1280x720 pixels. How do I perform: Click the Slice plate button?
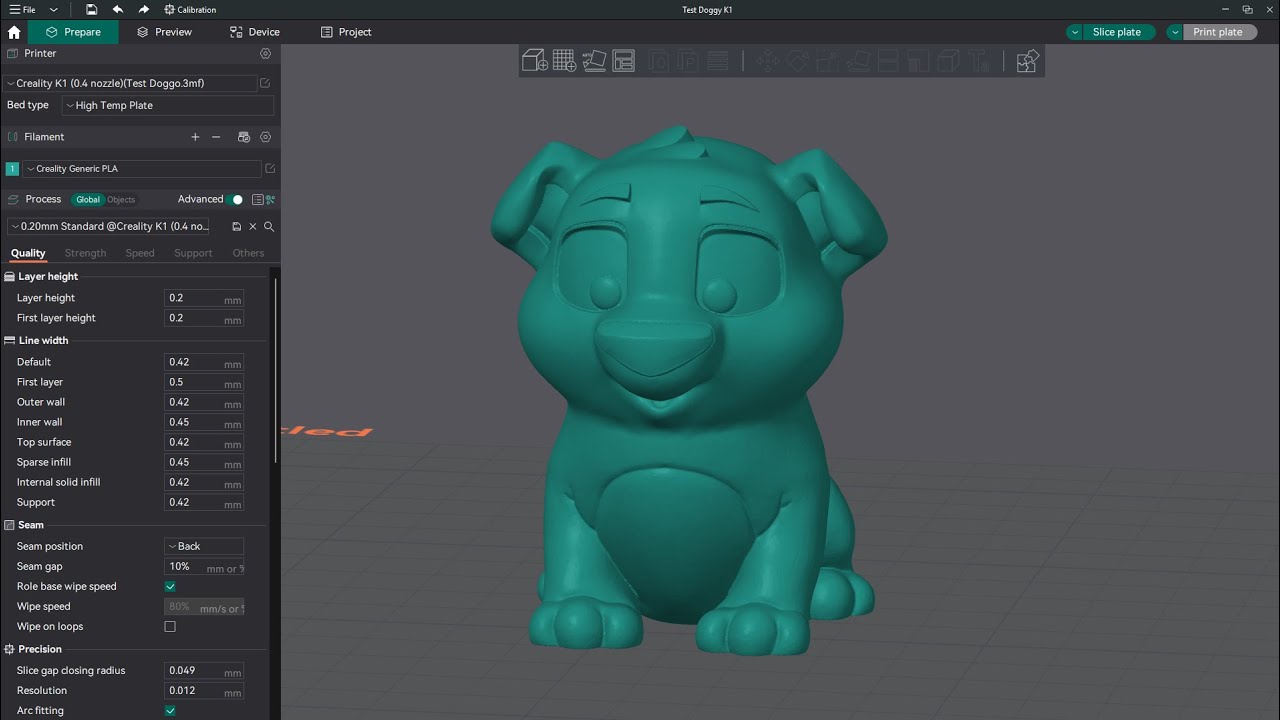point(1117,32)
